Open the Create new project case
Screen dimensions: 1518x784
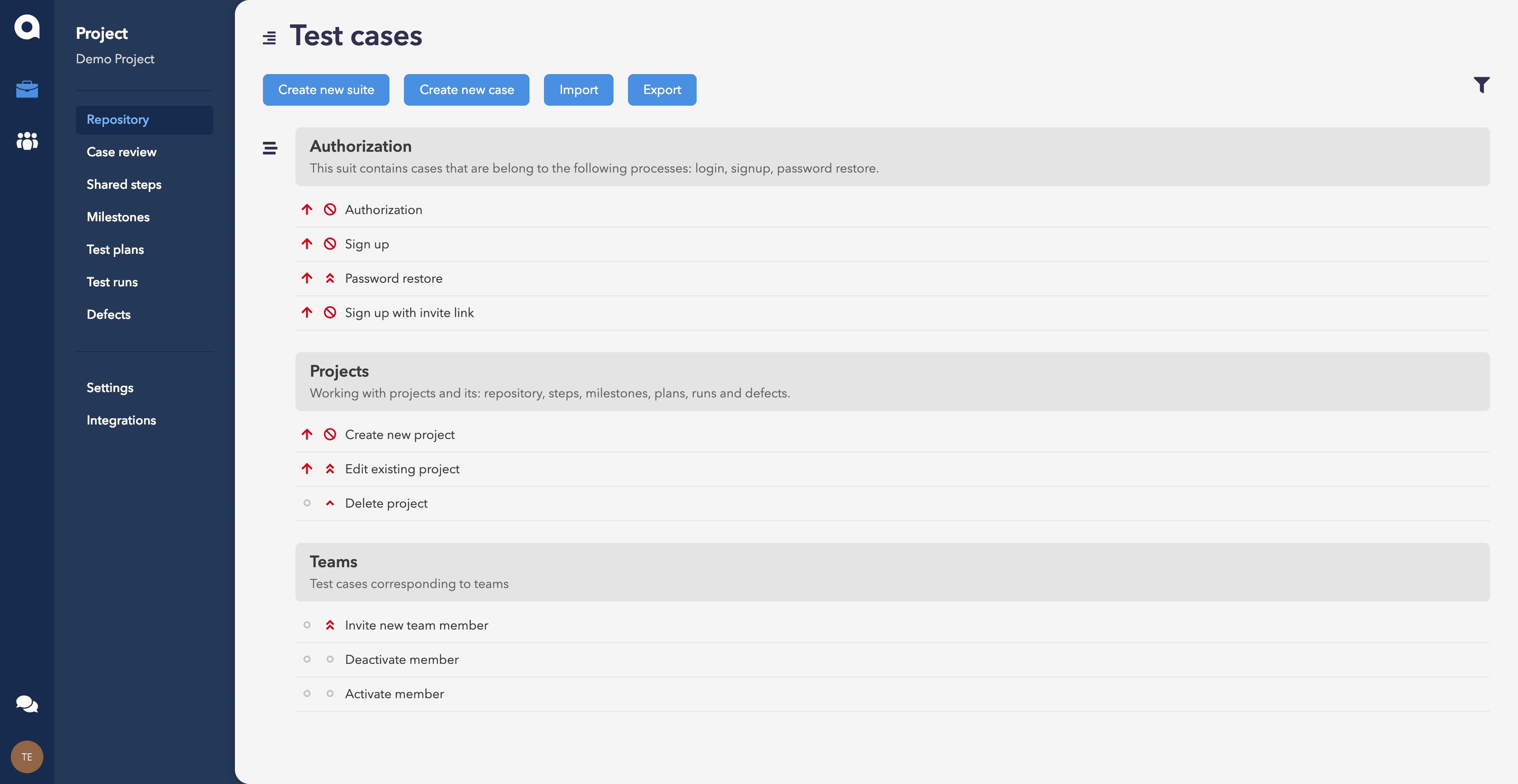click(x=399, y=435)
